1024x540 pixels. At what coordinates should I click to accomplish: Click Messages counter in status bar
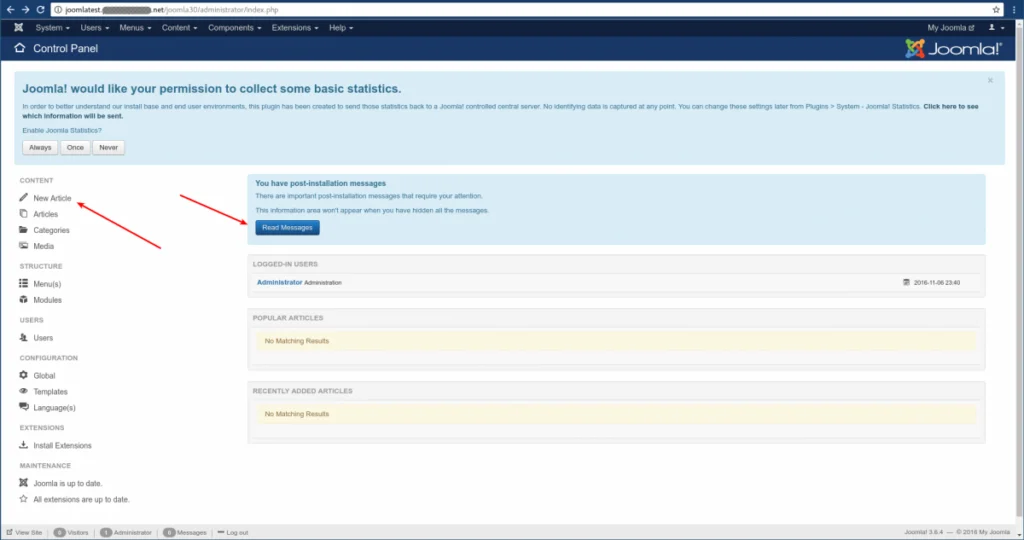click(x=185, y=532)
